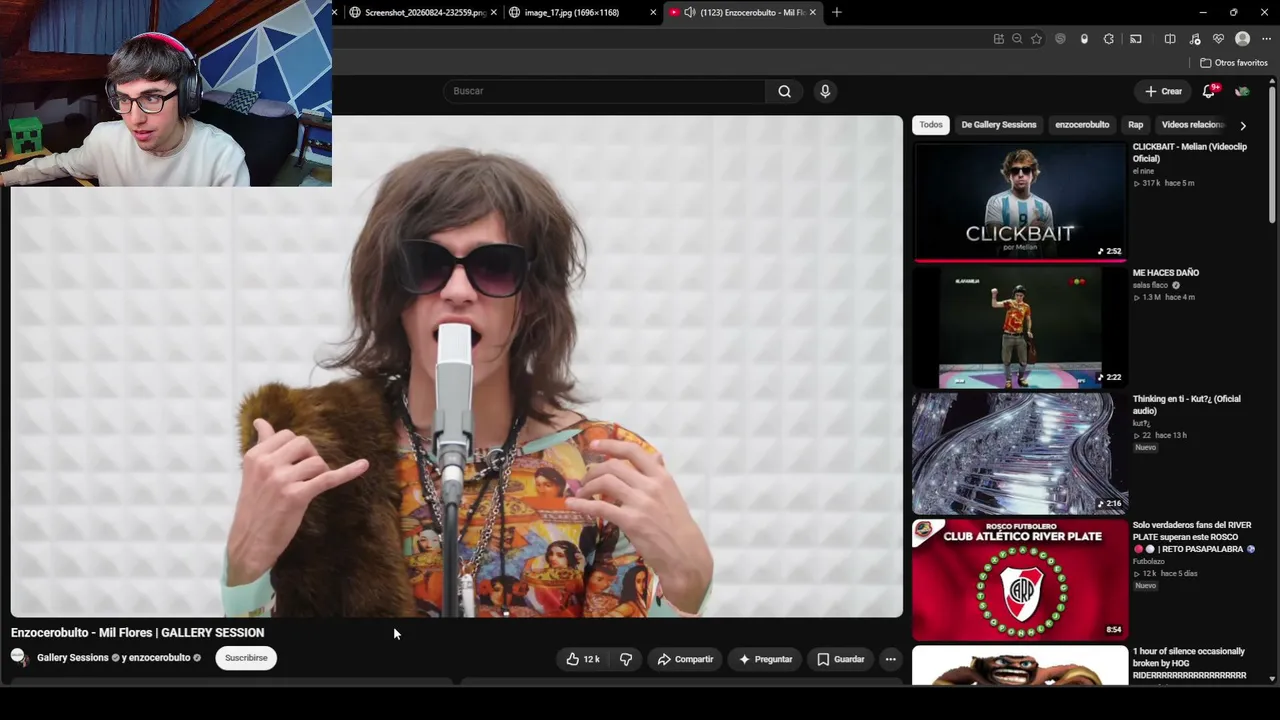Open the Club Atlético River Plate thumbnail
Image resolution: width=1280 pixels, height=720 pixels.
pyautogui.click(x=1019, y=580)
